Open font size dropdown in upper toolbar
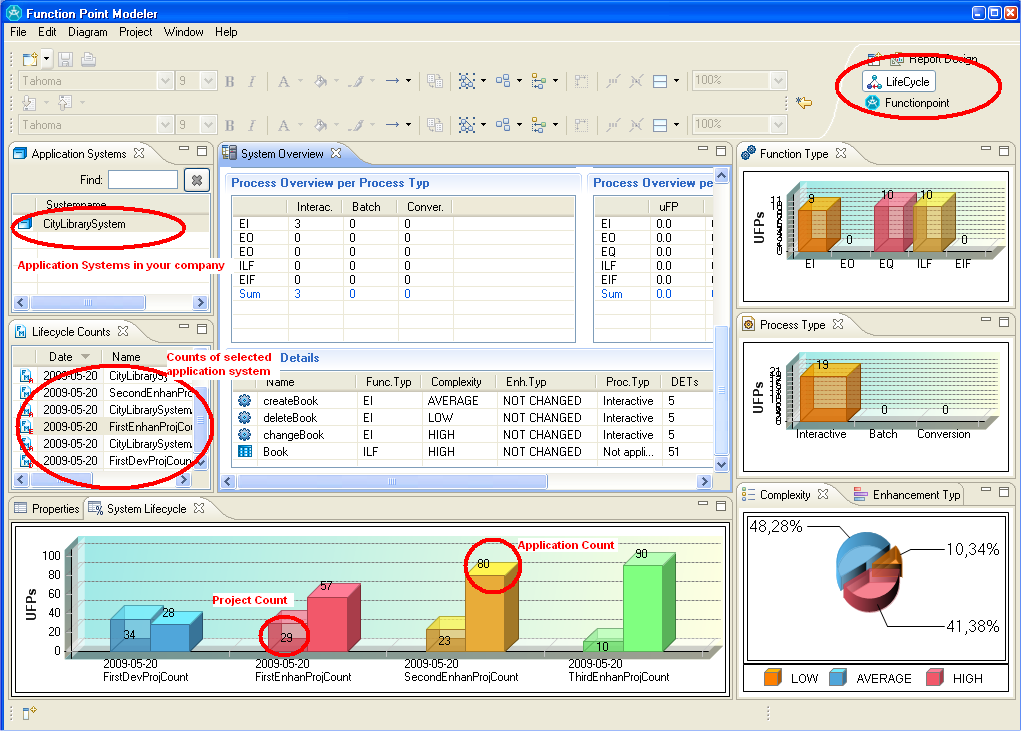The height and width of the screenshot is (731, 1021). [208, 81]
